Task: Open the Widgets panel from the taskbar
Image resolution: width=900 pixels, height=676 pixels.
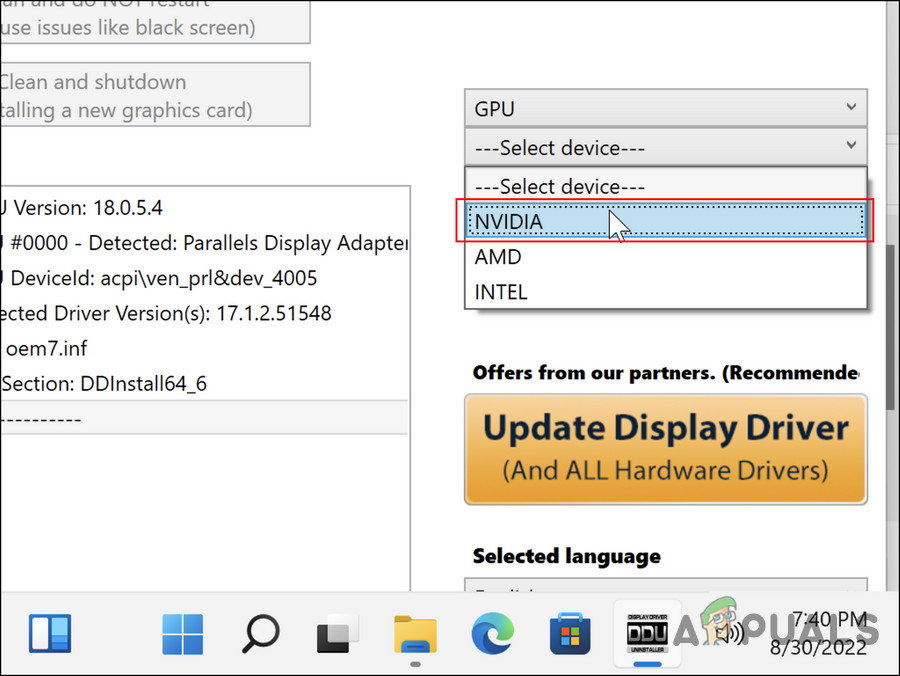Action: coord(50,634)
